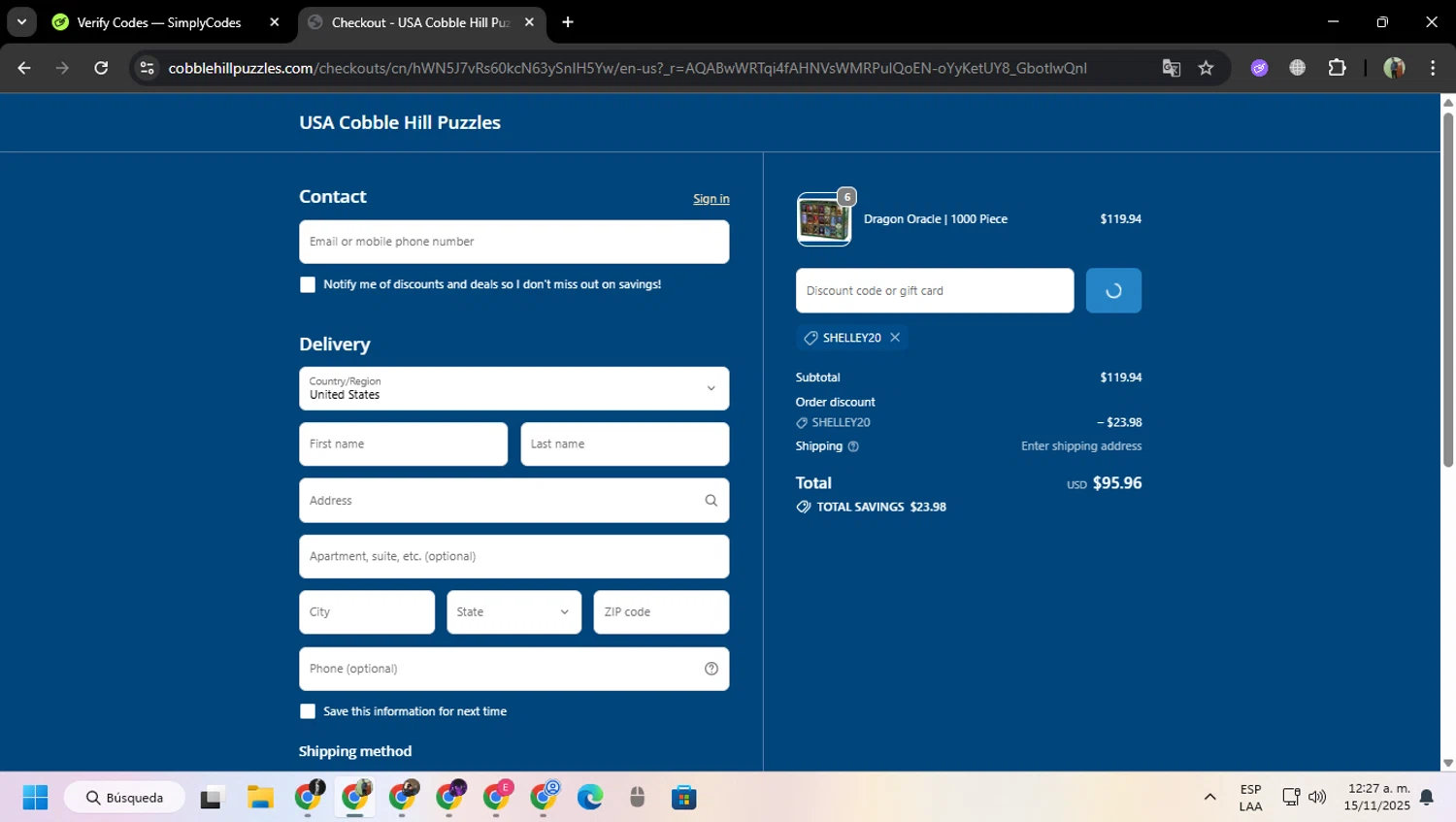1456x822 pixels.
Task: Click the globe extension icon
Action: [x=1297, y=68]
